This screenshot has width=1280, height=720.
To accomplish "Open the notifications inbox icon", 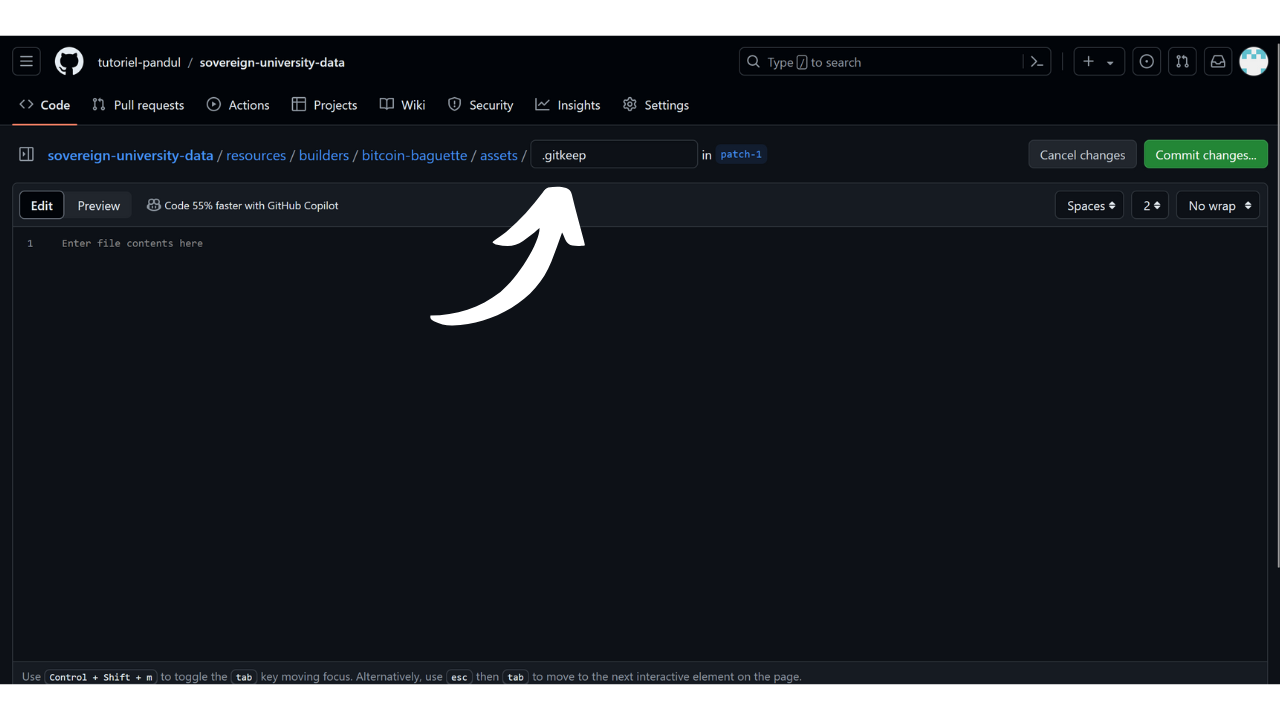I will 1218,62.
